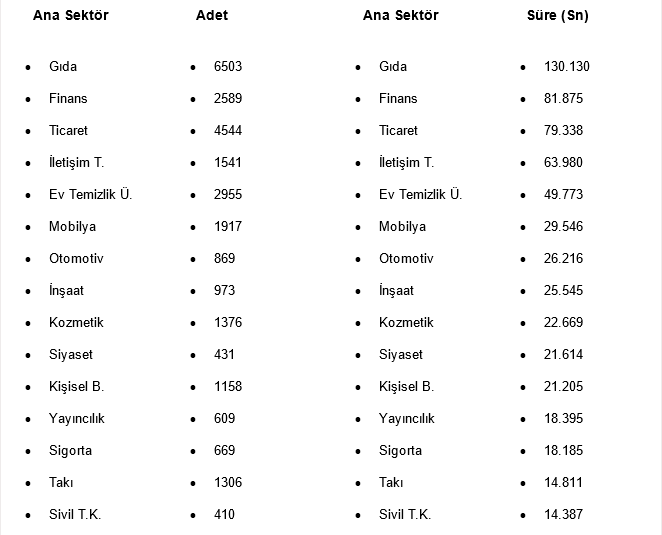Select the Gıda count value 6503
This screenshot has width=662, height=535.
click(x=228, y=67)
